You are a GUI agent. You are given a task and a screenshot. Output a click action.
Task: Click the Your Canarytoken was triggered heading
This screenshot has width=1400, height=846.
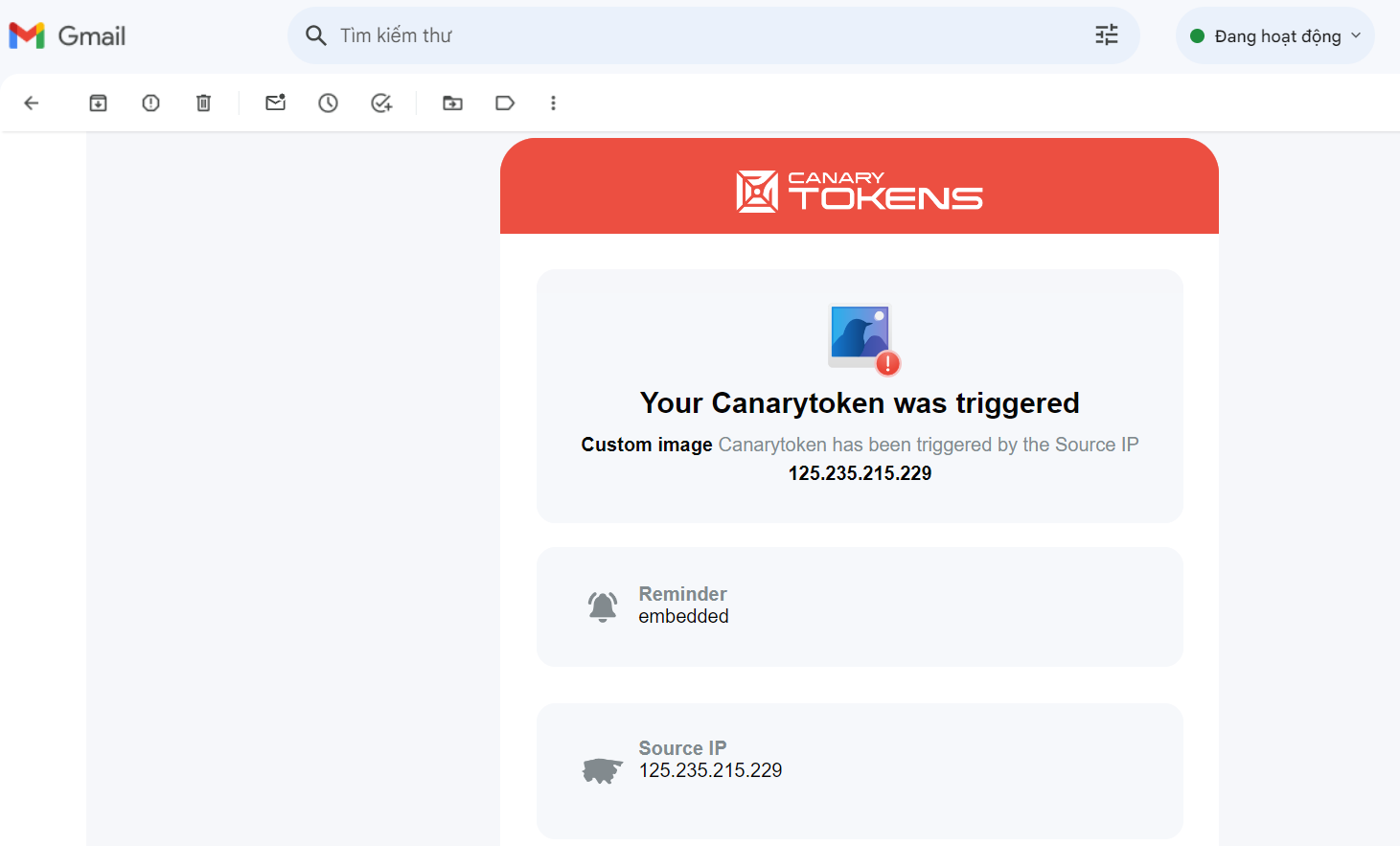[860, 403]
